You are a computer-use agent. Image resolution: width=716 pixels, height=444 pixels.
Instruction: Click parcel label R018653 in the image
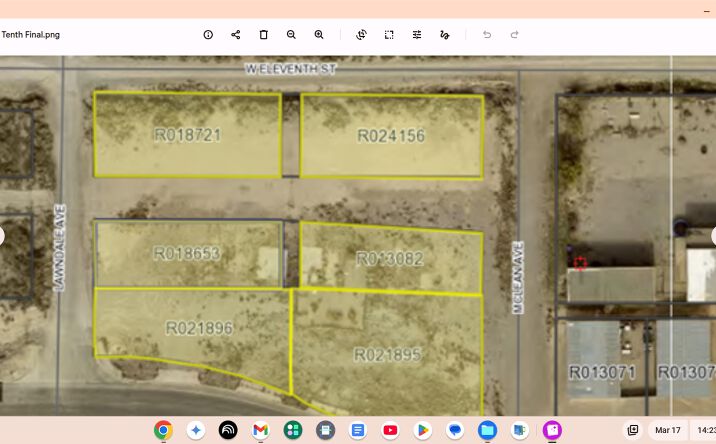point(187,254)
